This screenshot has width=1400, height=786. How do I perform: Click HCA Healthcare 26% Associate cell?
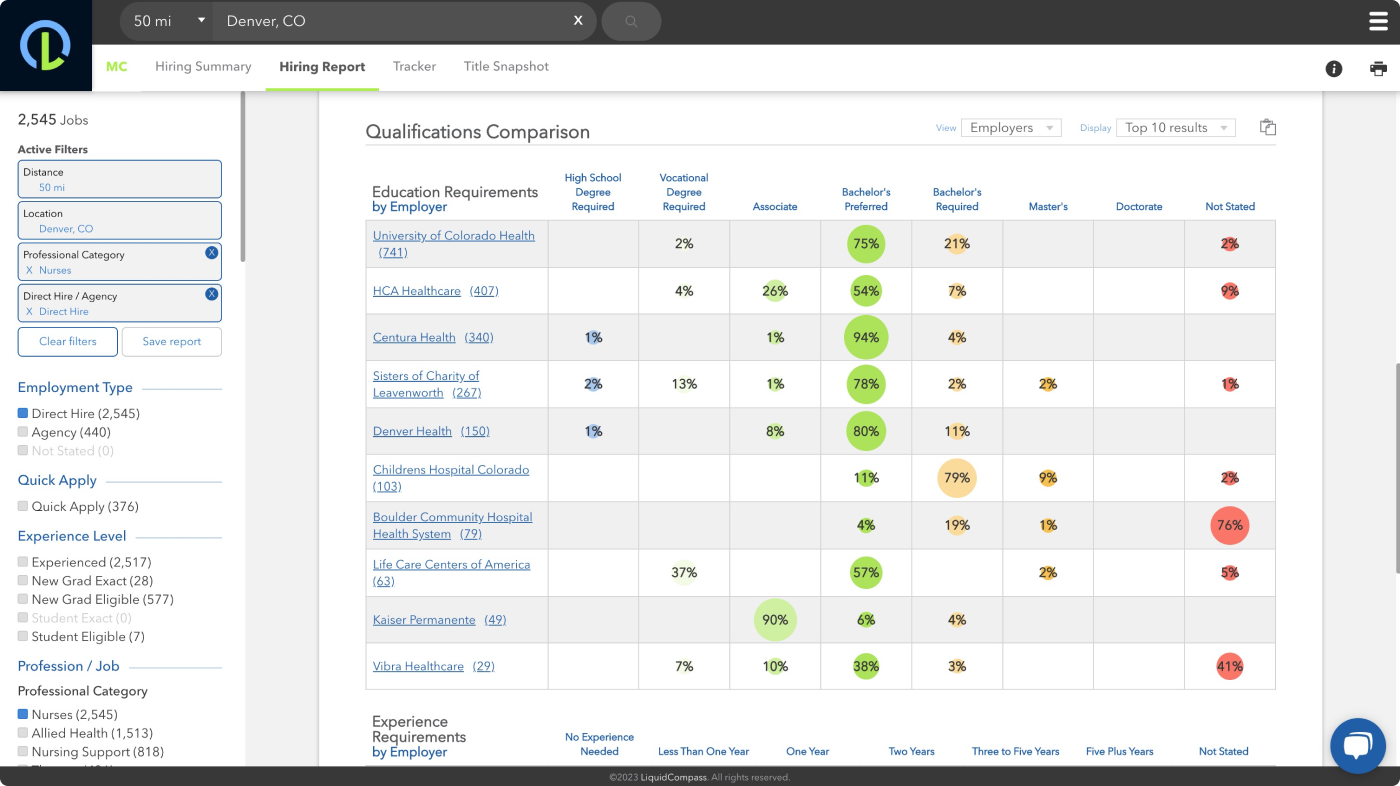(x=775, y=291)
